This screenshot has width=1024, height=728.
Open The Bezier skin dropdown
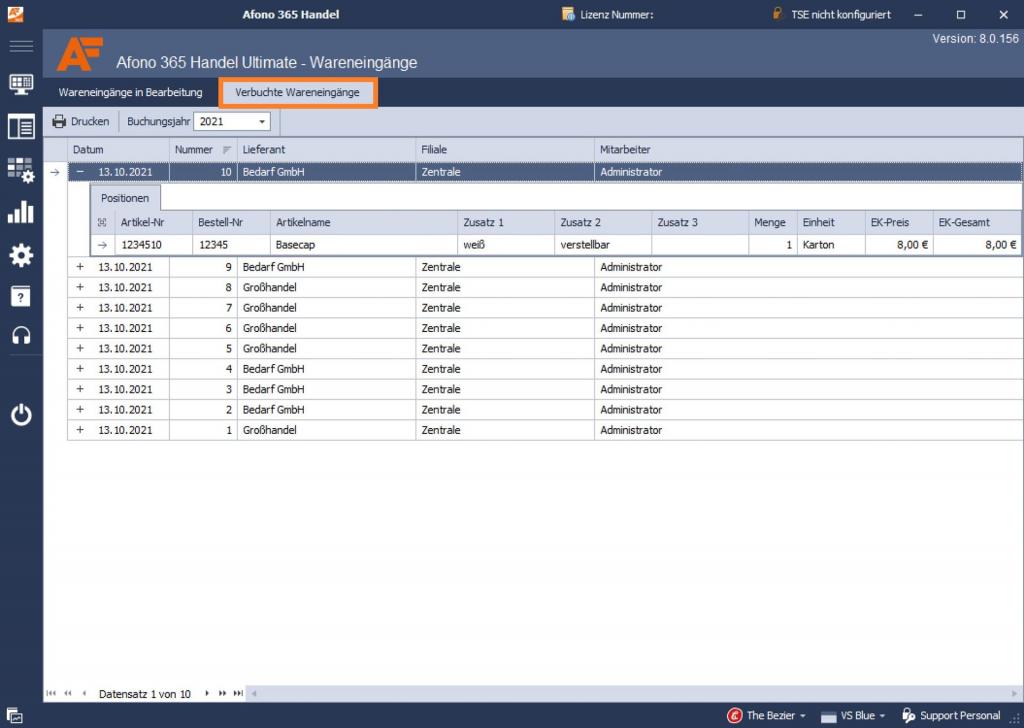point(767,716)
